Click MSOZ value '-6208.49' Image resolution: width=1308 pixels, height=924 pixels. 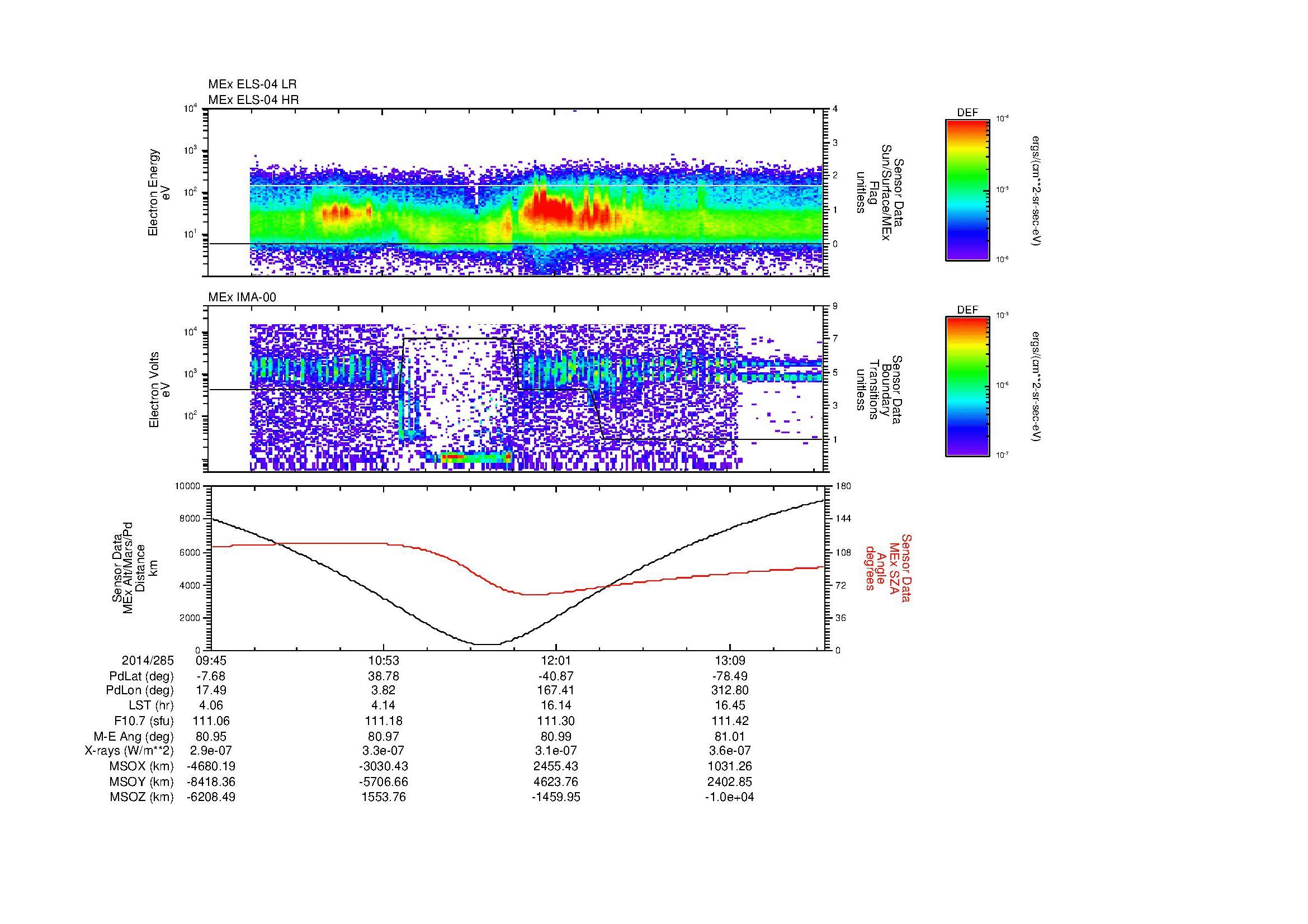[211, 797]
